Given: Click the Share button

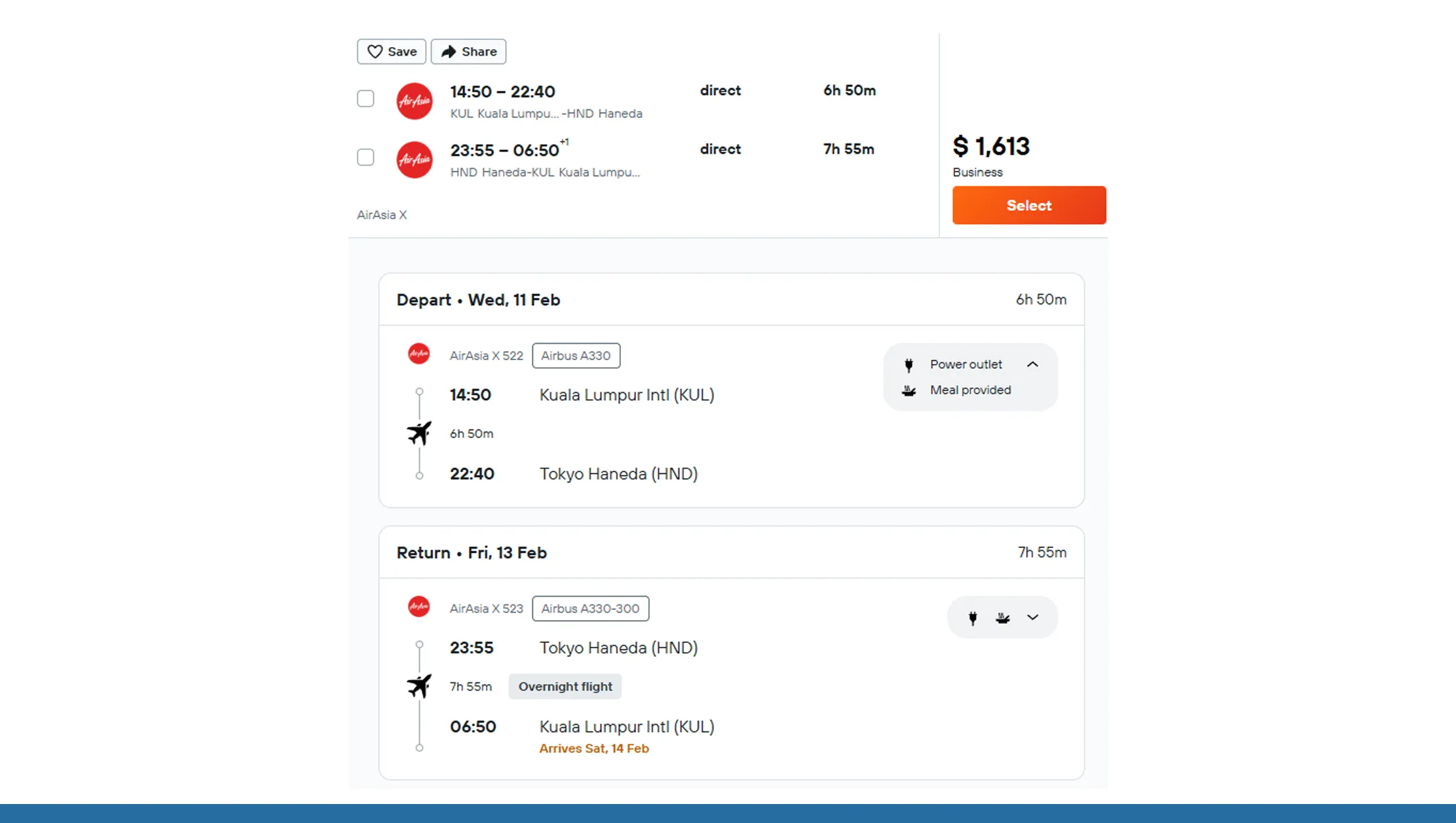Looking at the screenshot, I should [468, 52].
